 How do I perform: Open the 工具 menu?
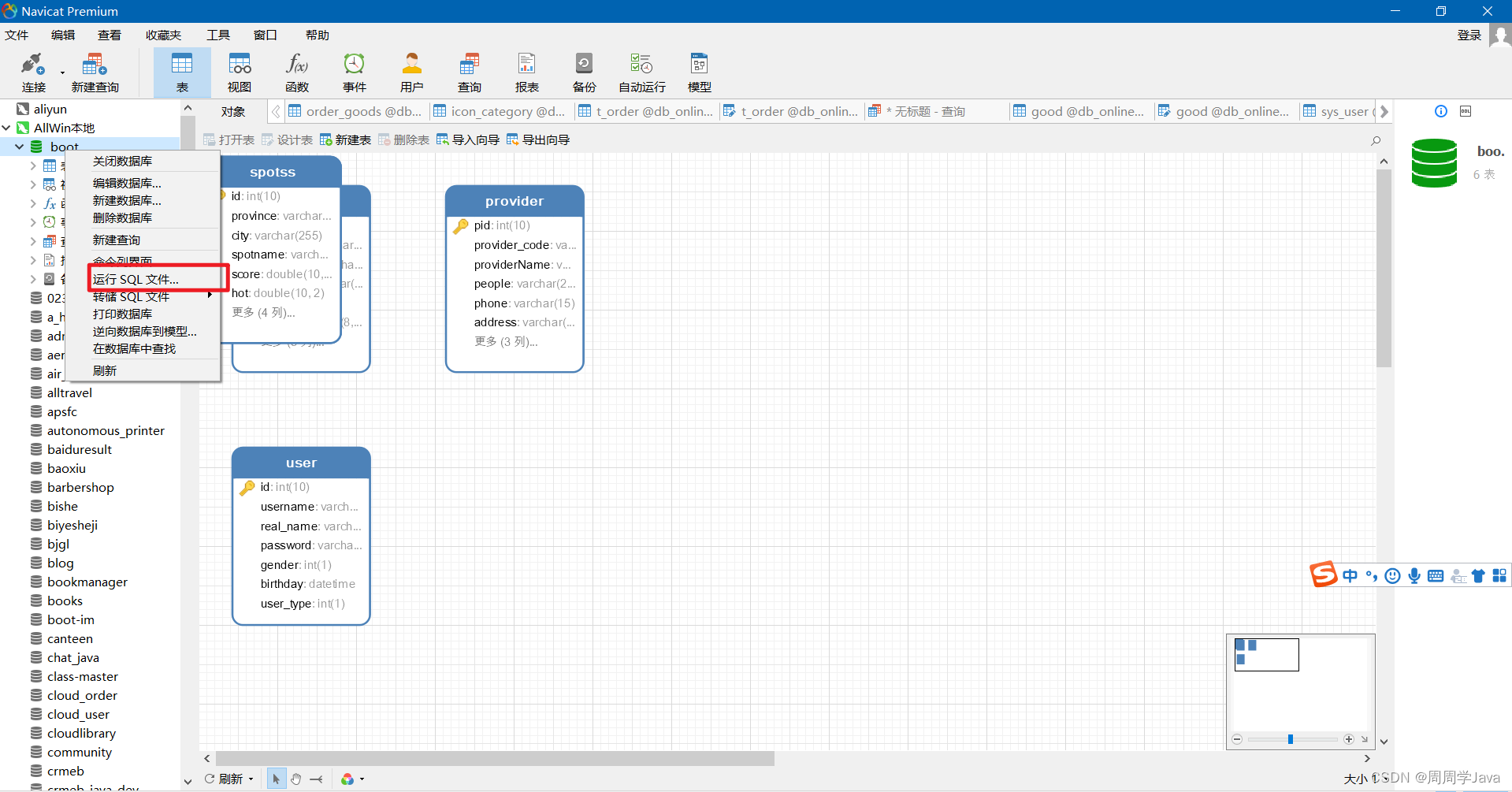coord(218,35)
